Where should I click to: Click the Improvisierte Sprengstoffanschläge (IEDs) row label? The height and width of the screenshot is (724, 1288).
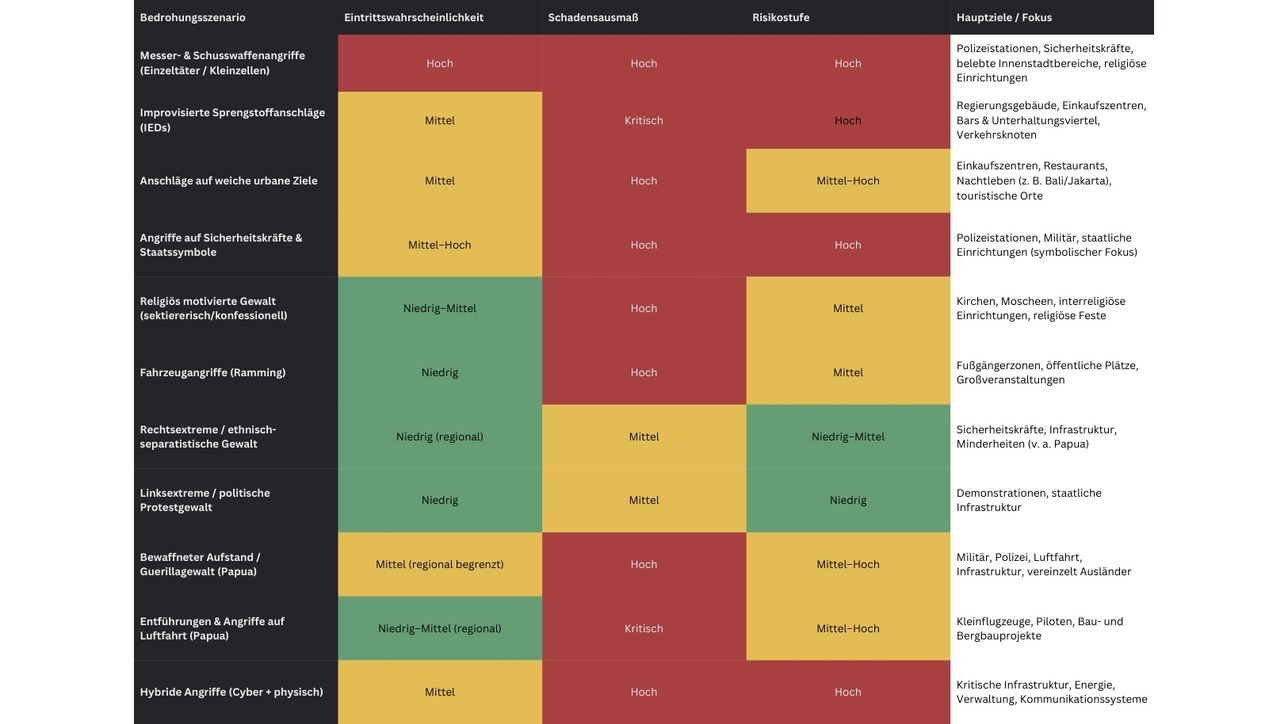pos(232,120)
